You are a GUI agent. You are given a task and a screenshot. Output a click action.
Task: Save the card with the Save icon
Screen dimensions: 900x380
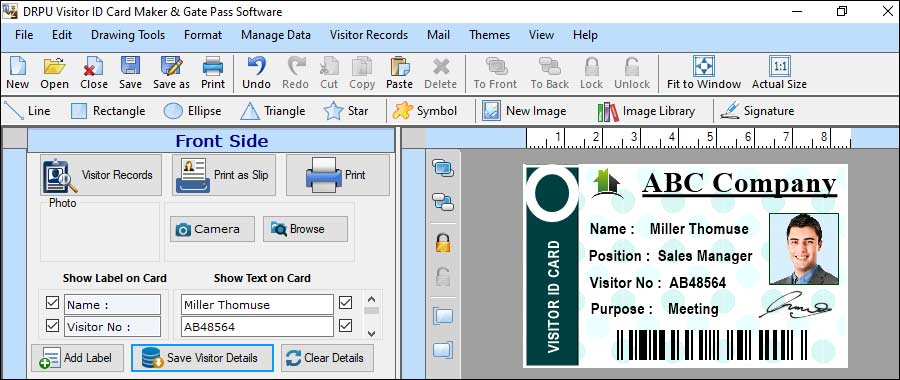(130, 72)
